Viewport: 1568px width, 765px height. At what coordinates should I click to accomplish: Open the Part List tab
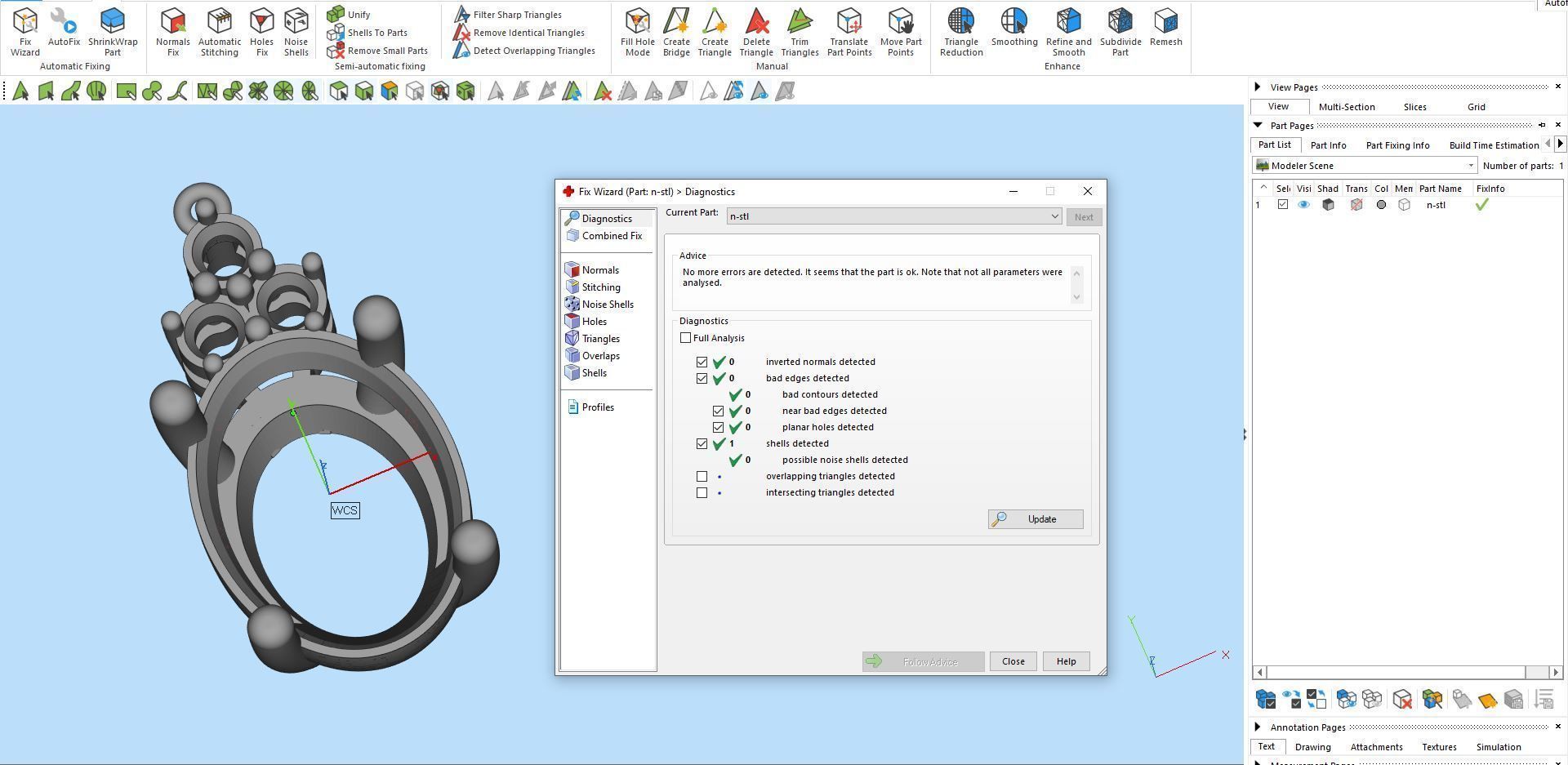click(x=1275, y=145)
